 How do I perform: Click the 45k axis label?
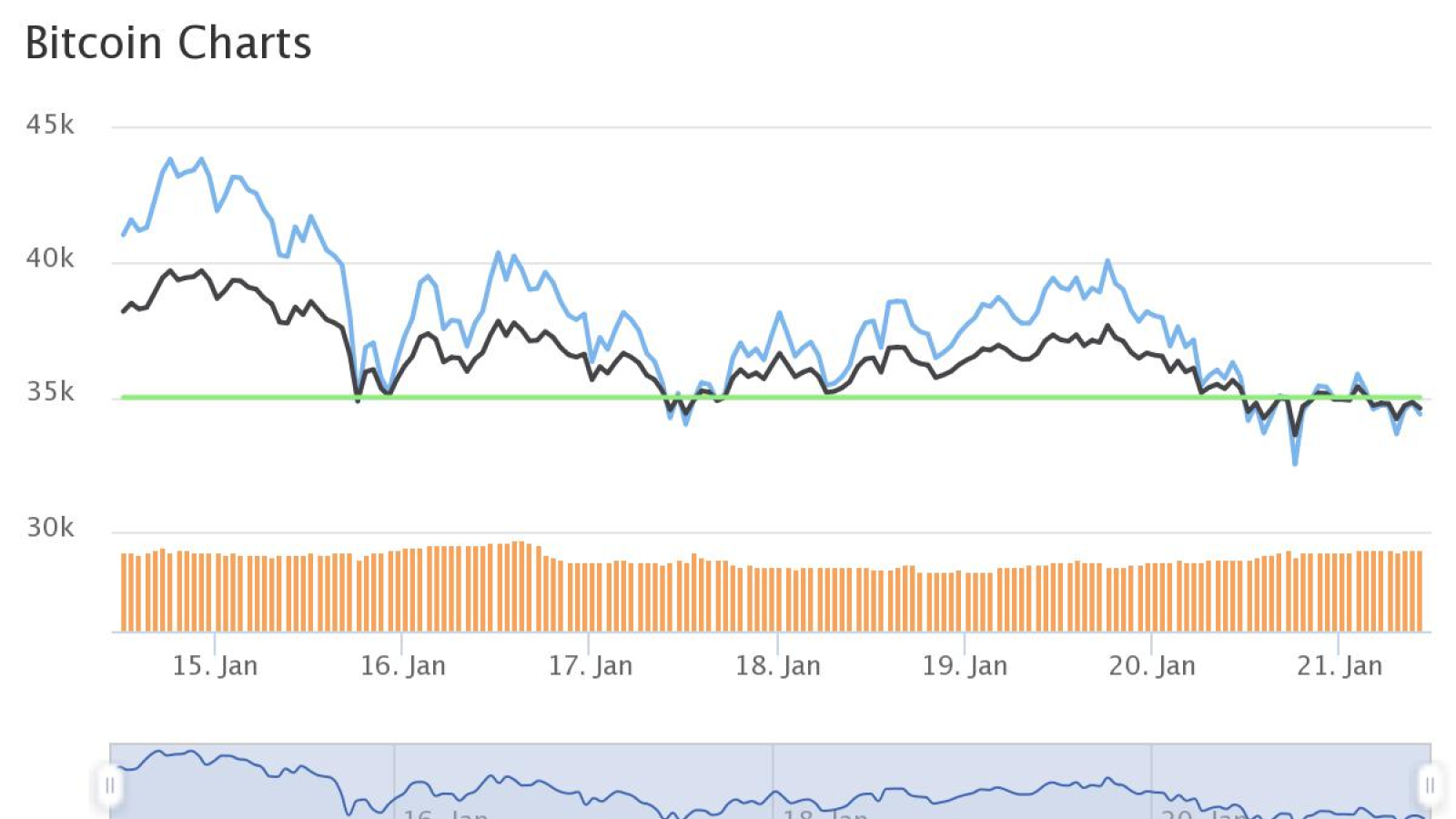tap(50, 125)
